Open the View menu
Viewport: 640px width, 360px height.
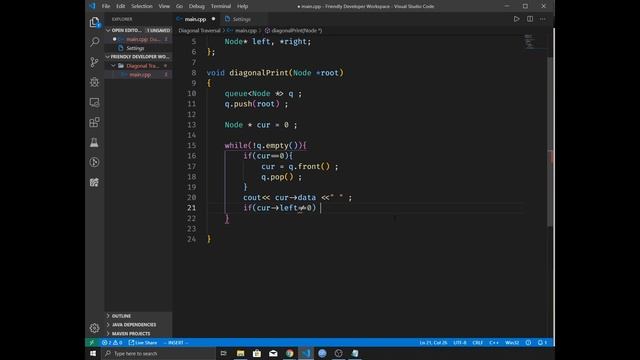coord(164,6)
